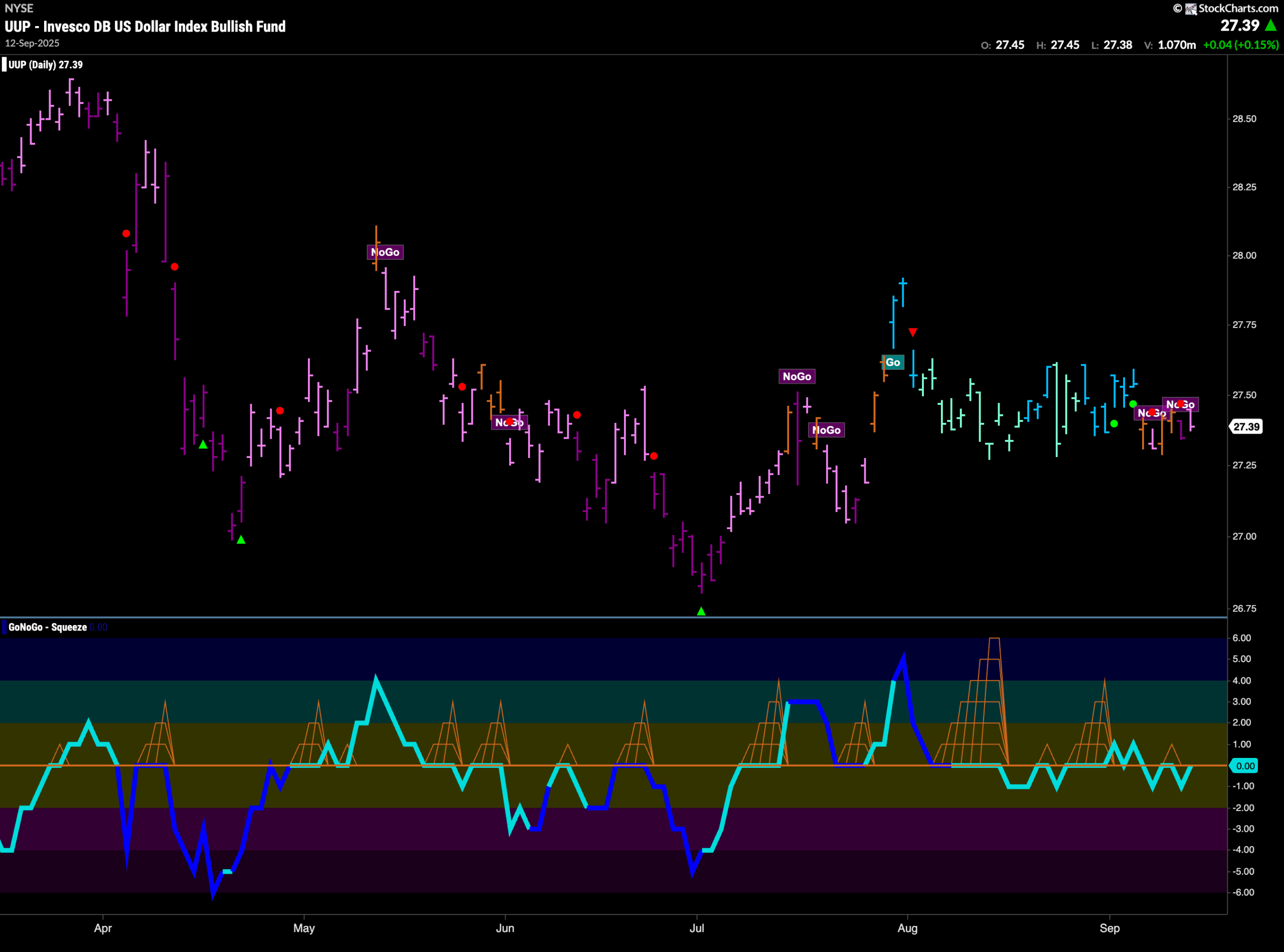Image resolution: width=1284 pixels, height=952 pixels.
Task: Click the 28.00 price axis label
Action: 1244,255
